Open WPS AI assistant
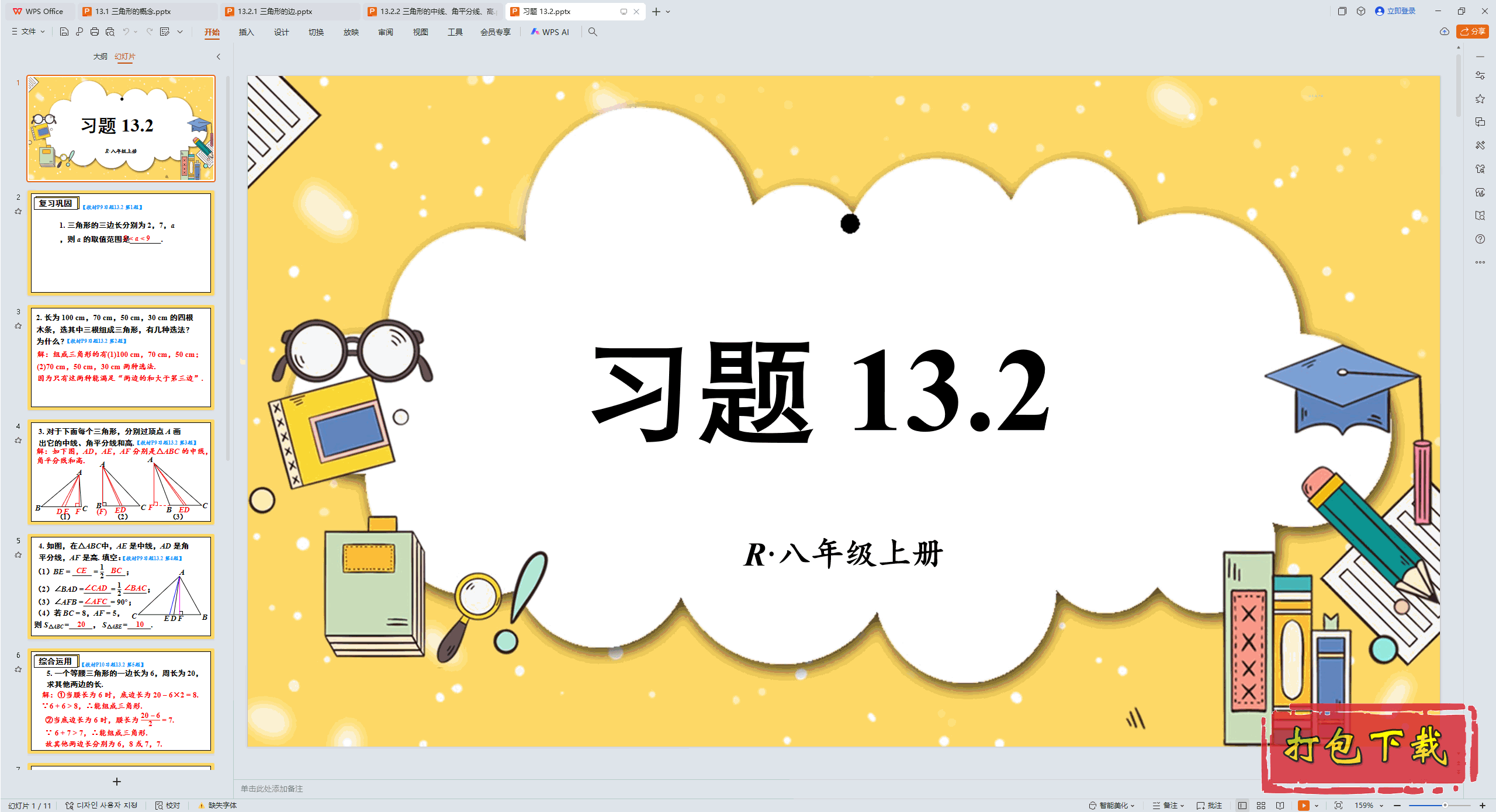This screenshot has width=1496, height=812. (549, 32)
